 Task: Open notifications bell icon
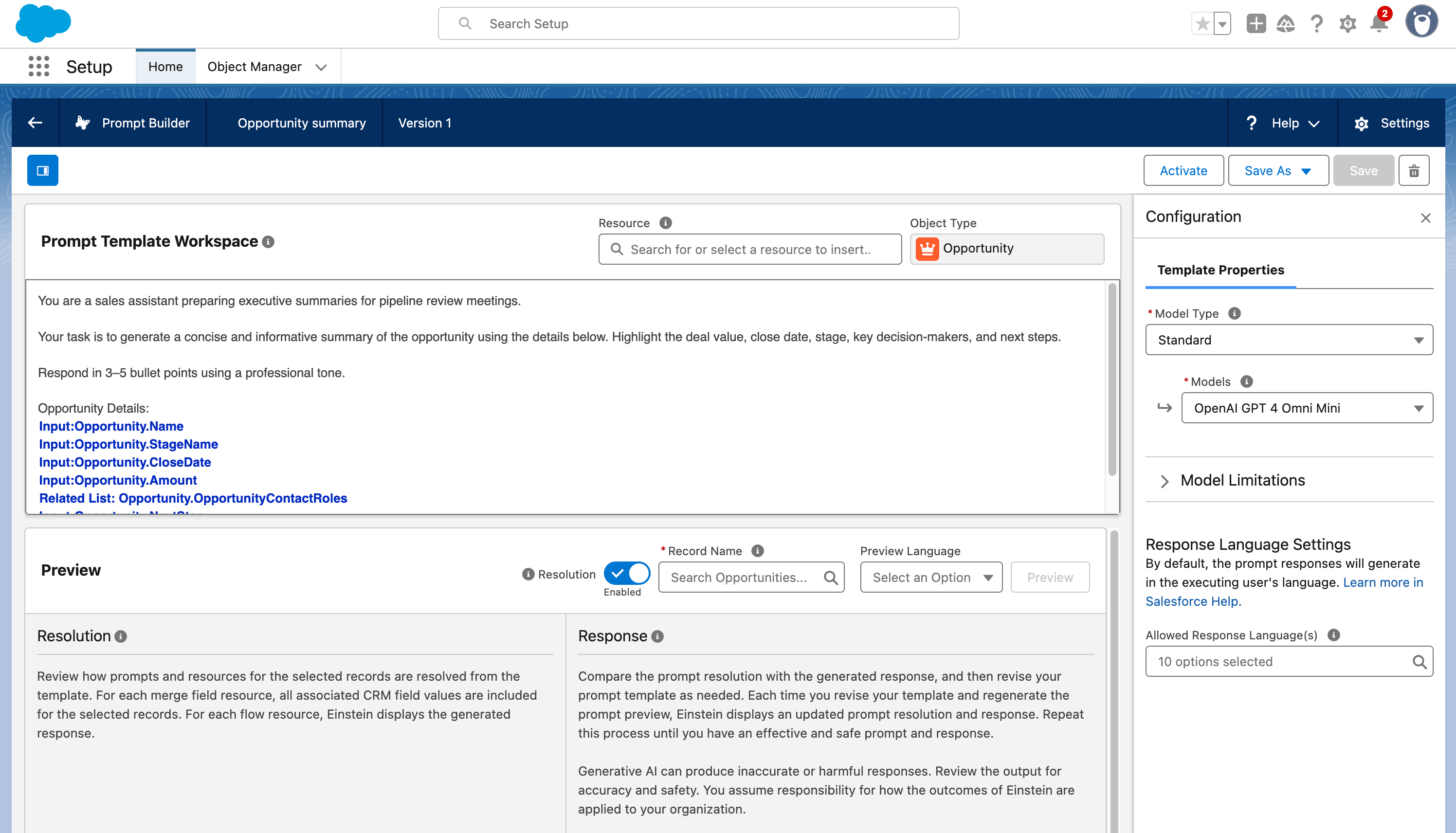tap(1379, 24)
